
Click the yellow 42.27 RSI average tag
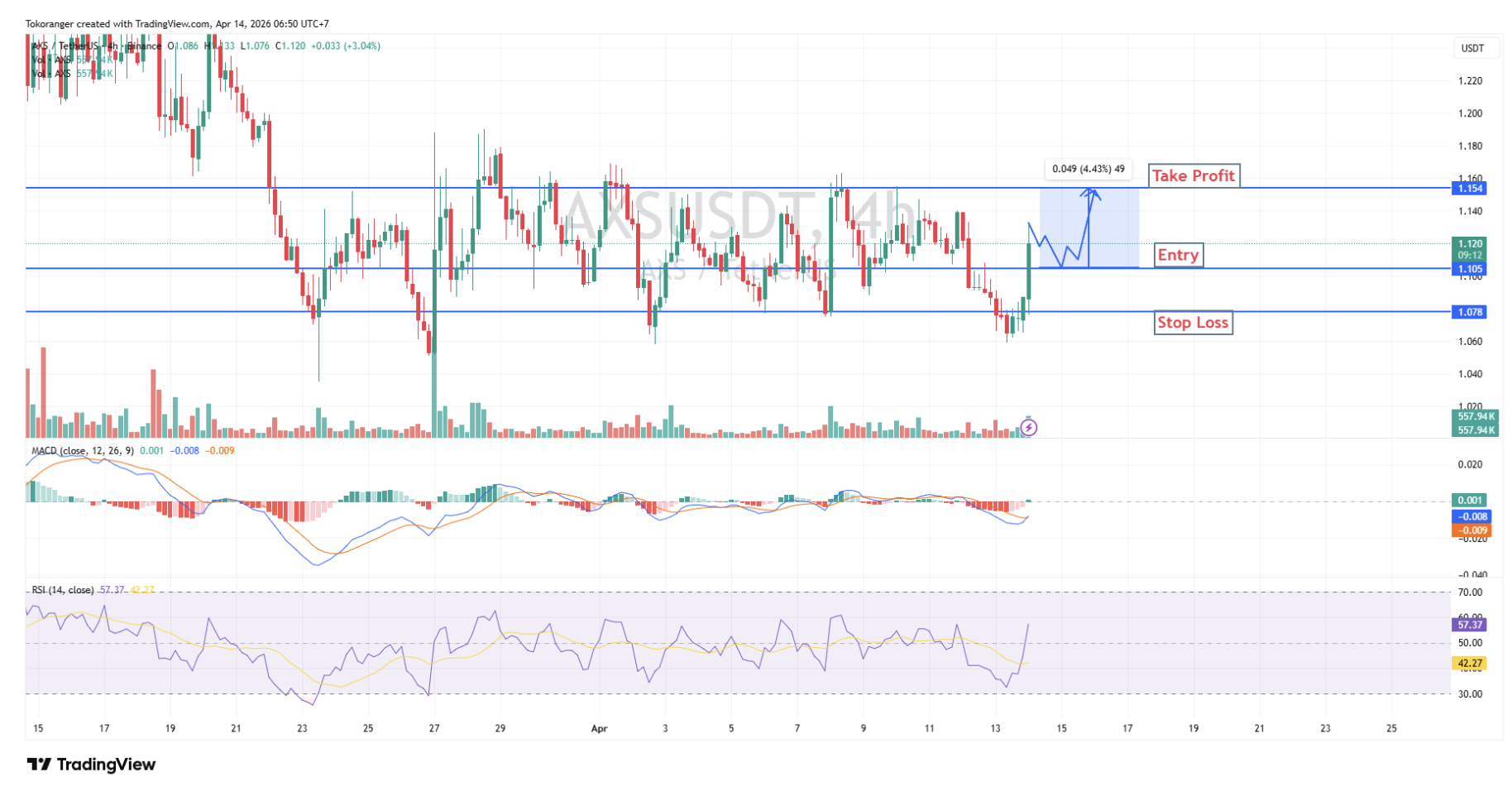coord(1469,663)
